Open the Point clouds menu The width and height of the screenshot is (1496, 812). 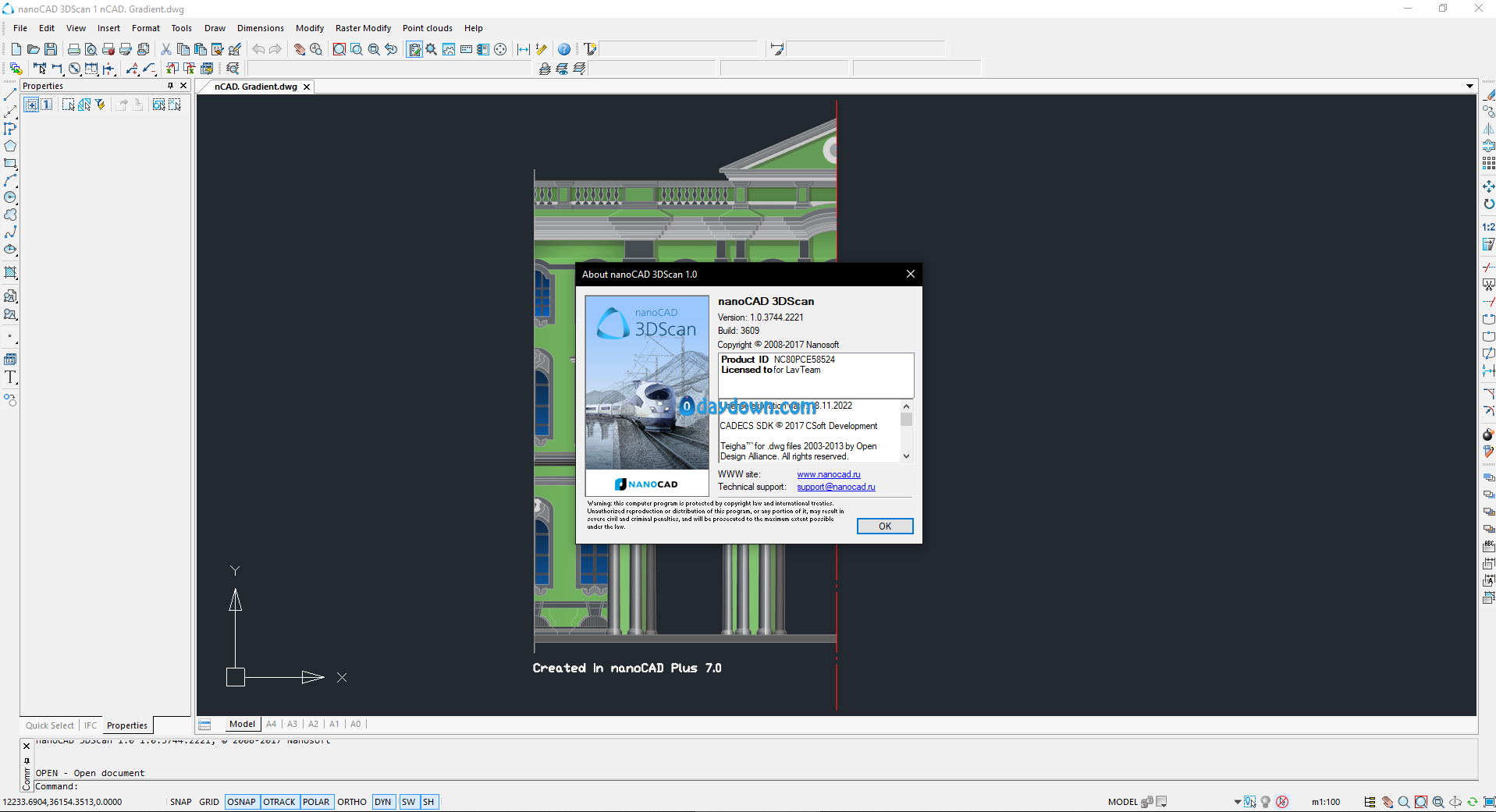[x=427, y=28]
